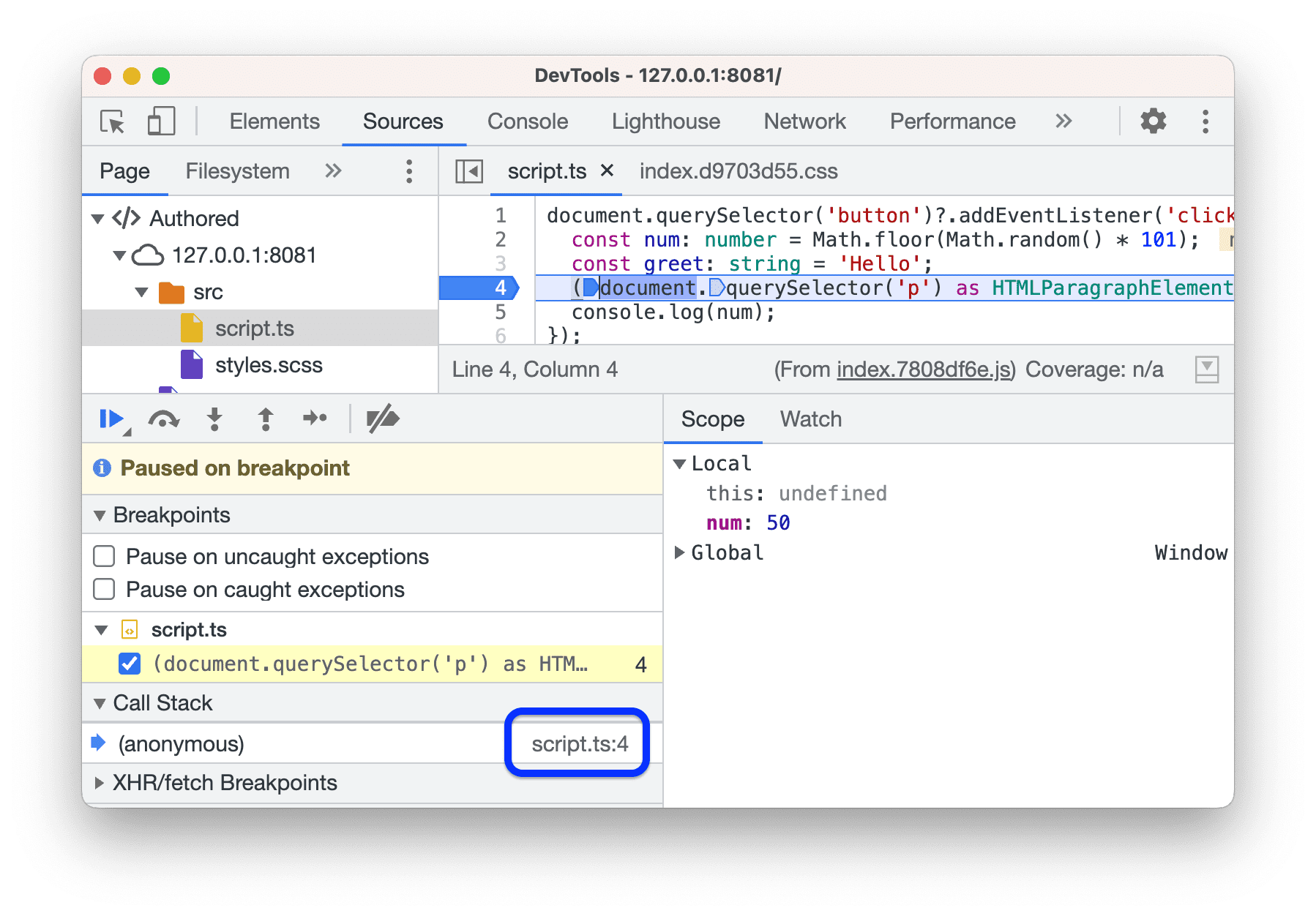Select the inspect element tool
Image resolution: width=1316 pixels, height=916 pixels.
(x=111, y=121)
